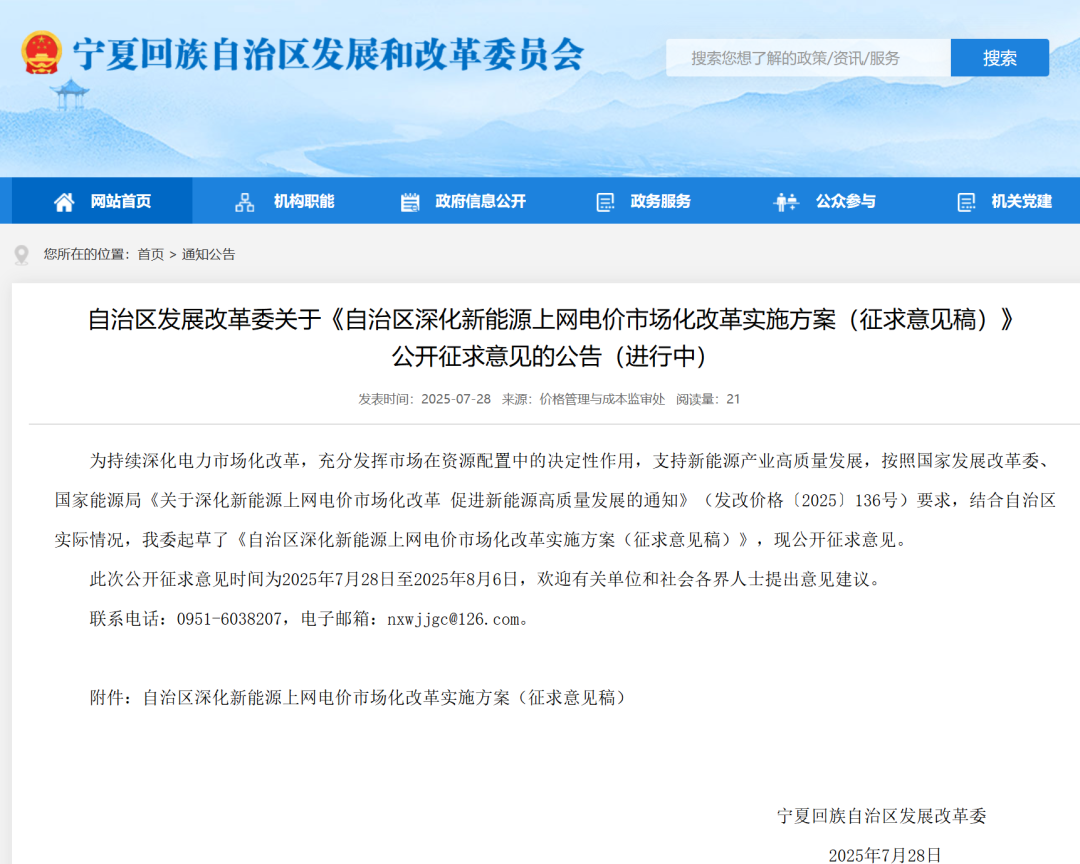Click the announcement title heading

click(x=550, y=338)
